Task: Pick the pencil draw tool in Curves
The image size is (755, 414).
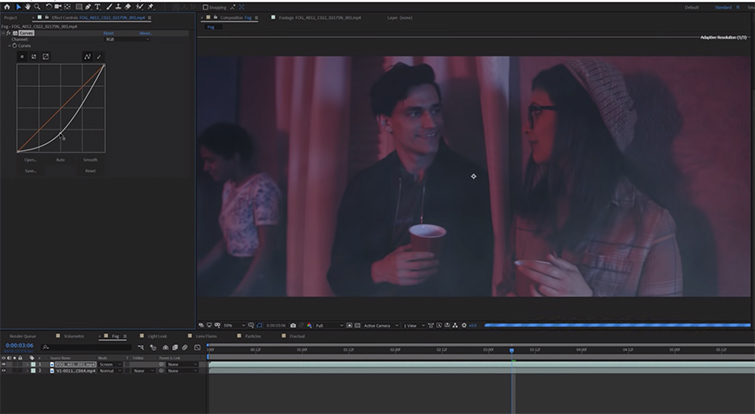Action: pyautogui.click(x=99, y=56)
